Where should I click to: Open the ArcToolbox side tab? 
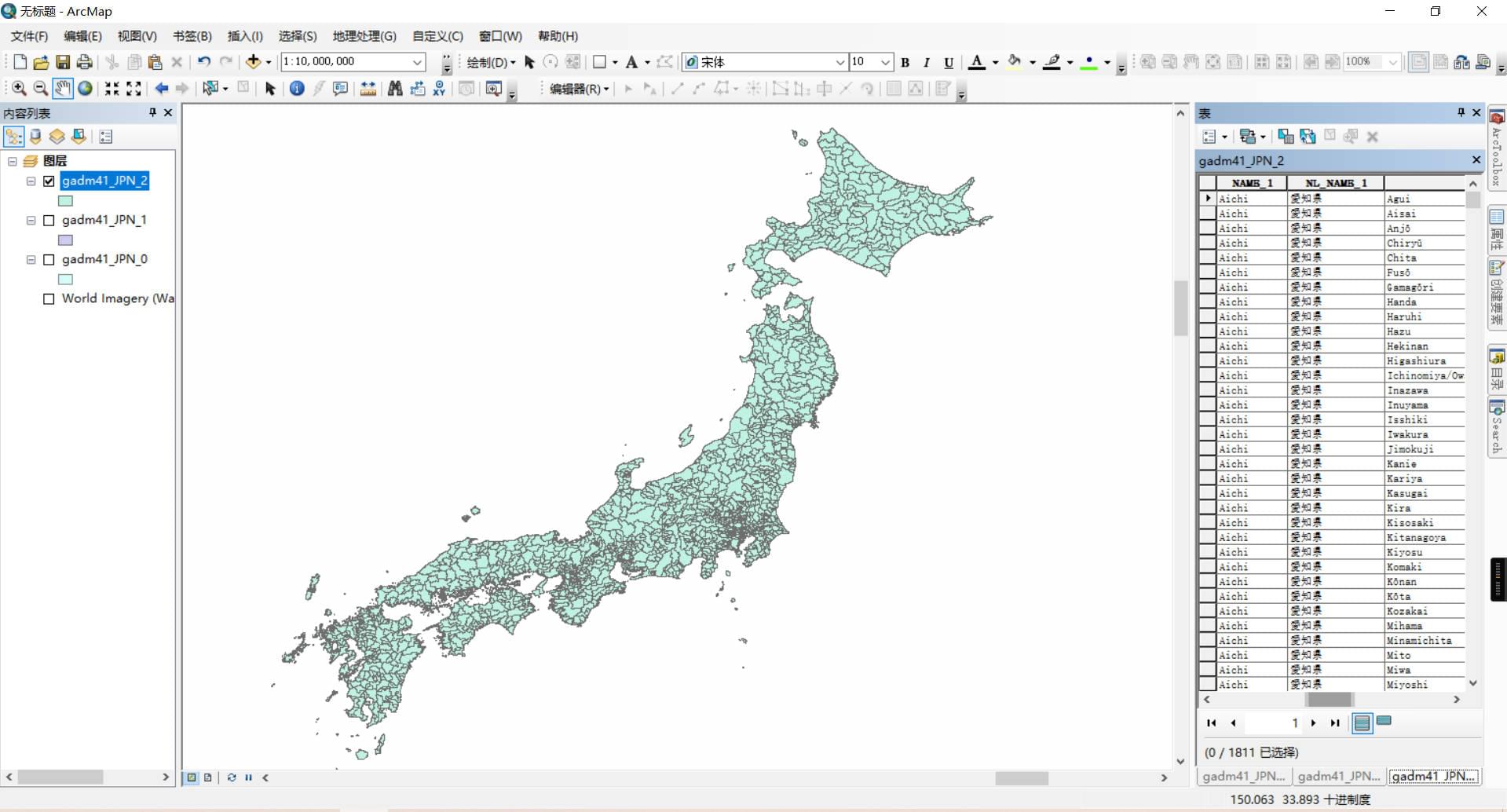click(1497, 149)
